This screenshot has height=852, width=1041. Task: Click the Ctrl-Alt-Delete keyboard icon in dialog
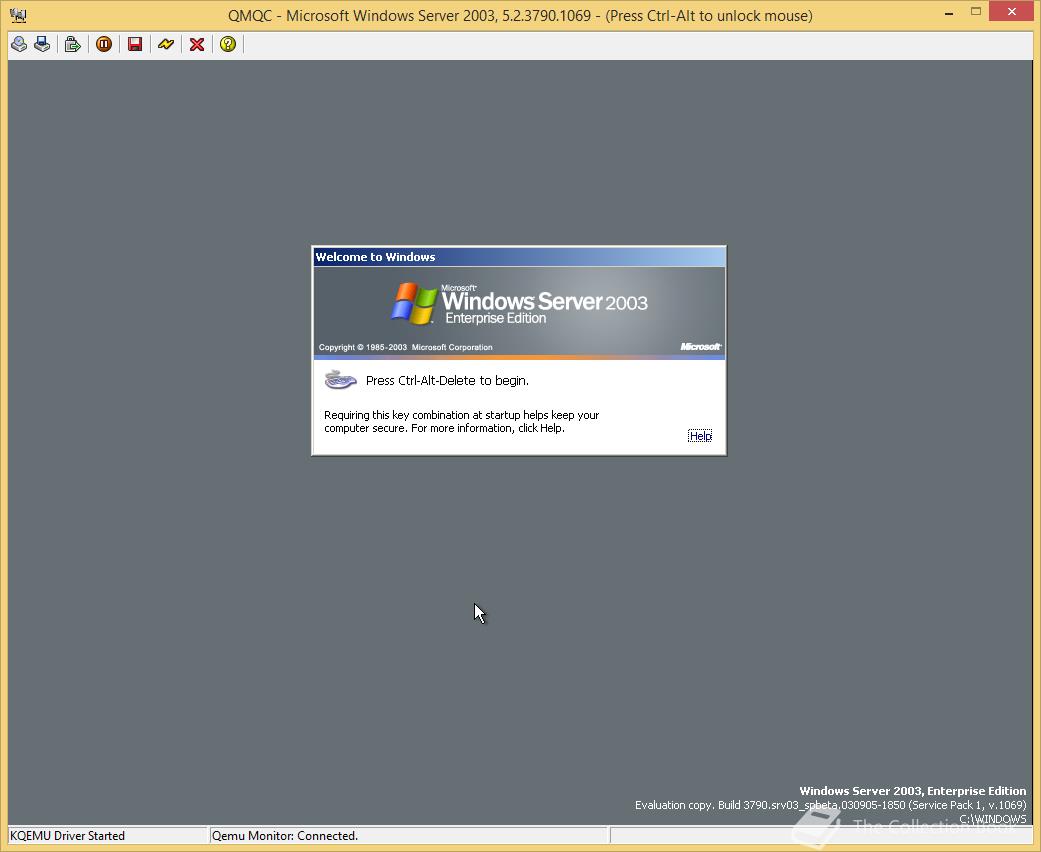(x=341, y=380)
